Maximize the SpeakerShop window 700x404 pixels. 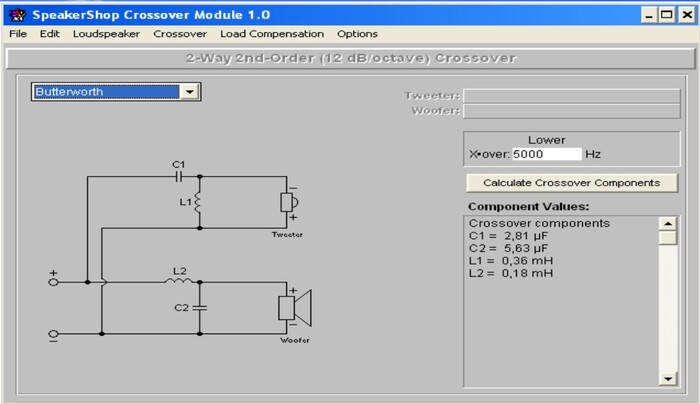[x=667, y=15]
